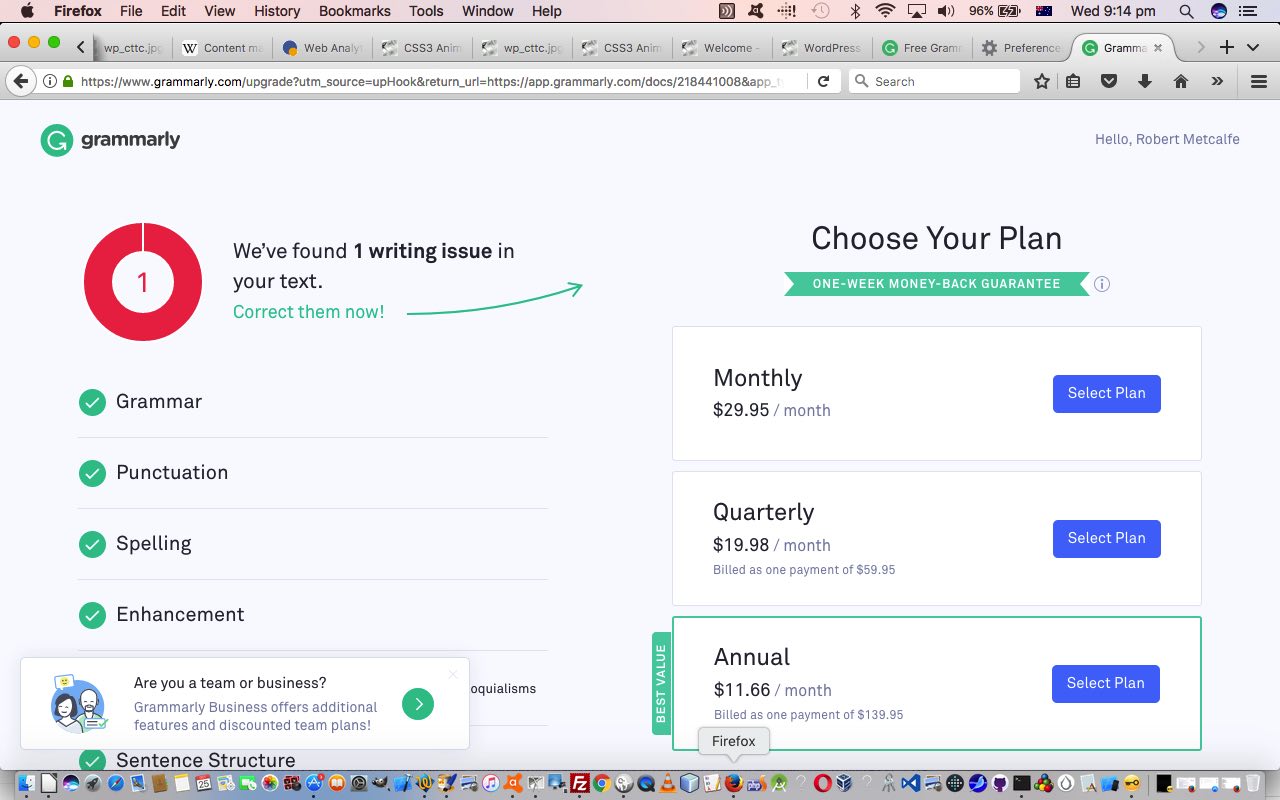
Task: Switch to the Preferences tab
Action: 1021,47
